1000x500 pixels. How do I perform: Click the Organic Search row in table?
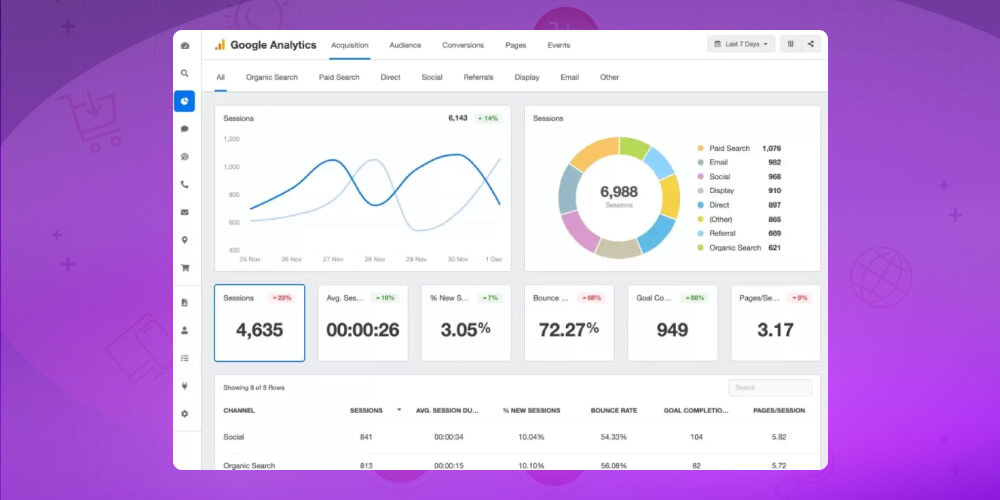coord(517,464)
